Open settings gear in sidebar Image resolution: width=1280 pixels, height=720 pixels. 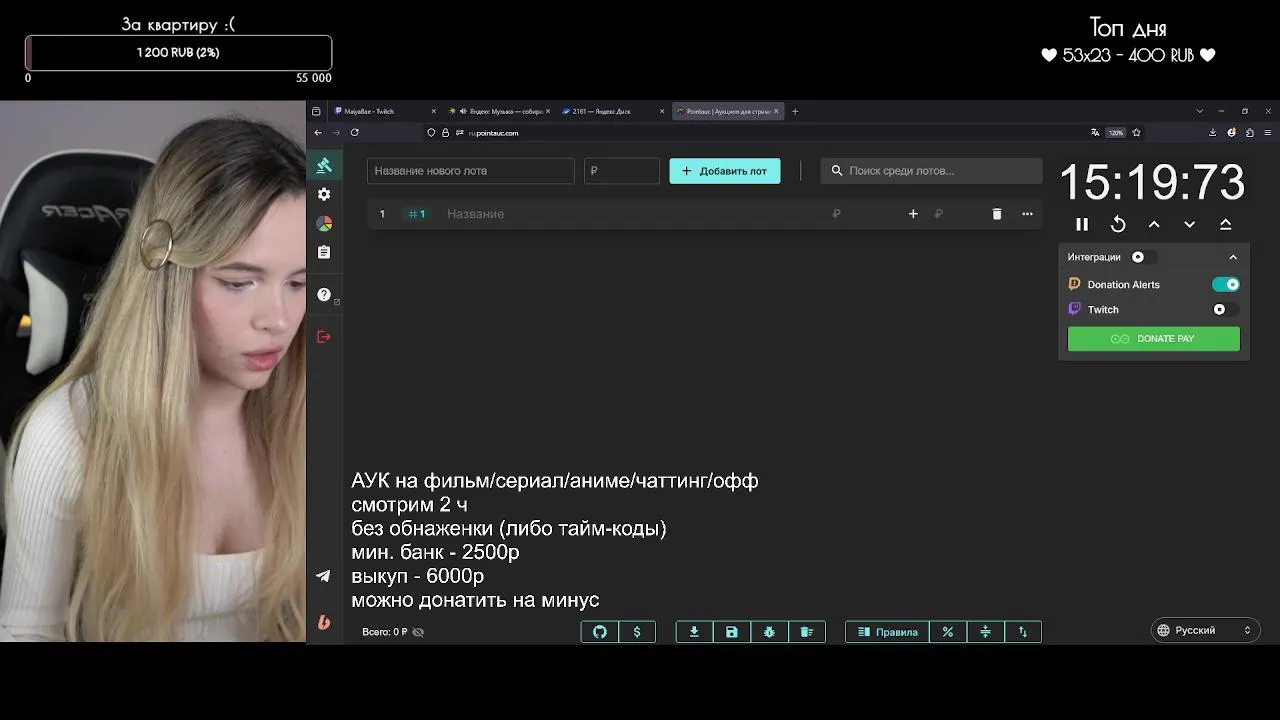[323, 194]
